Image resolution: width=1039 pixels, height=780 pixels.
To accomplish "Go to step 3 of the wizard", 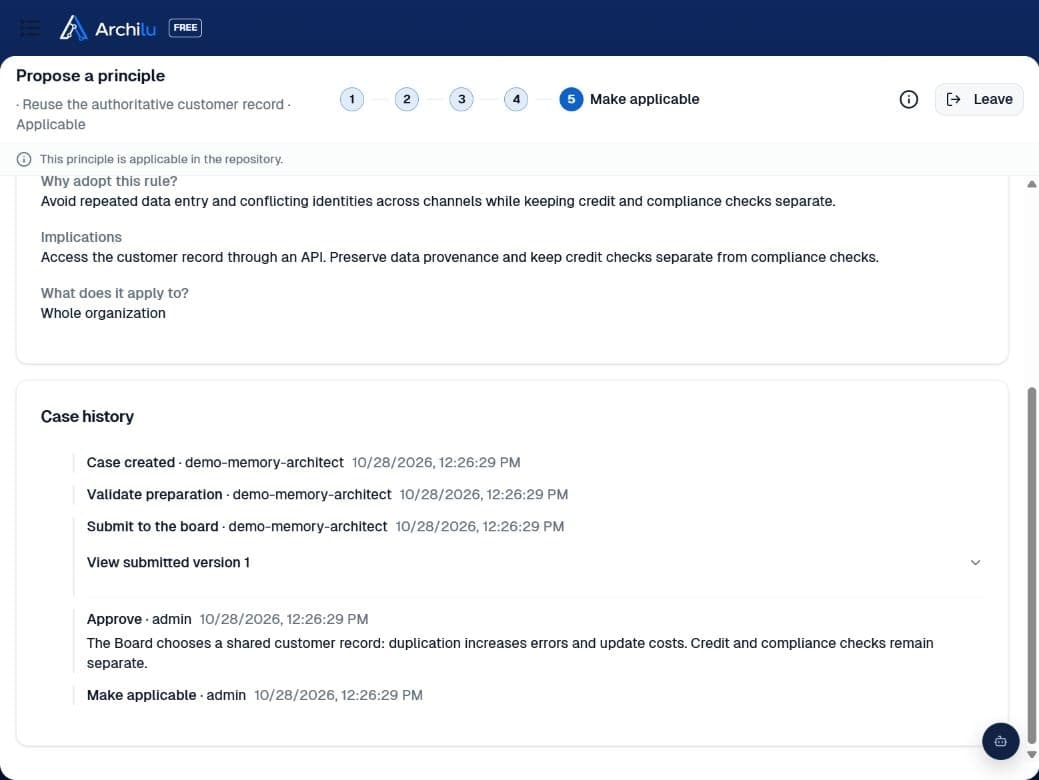I will click(x=461, y=99).
